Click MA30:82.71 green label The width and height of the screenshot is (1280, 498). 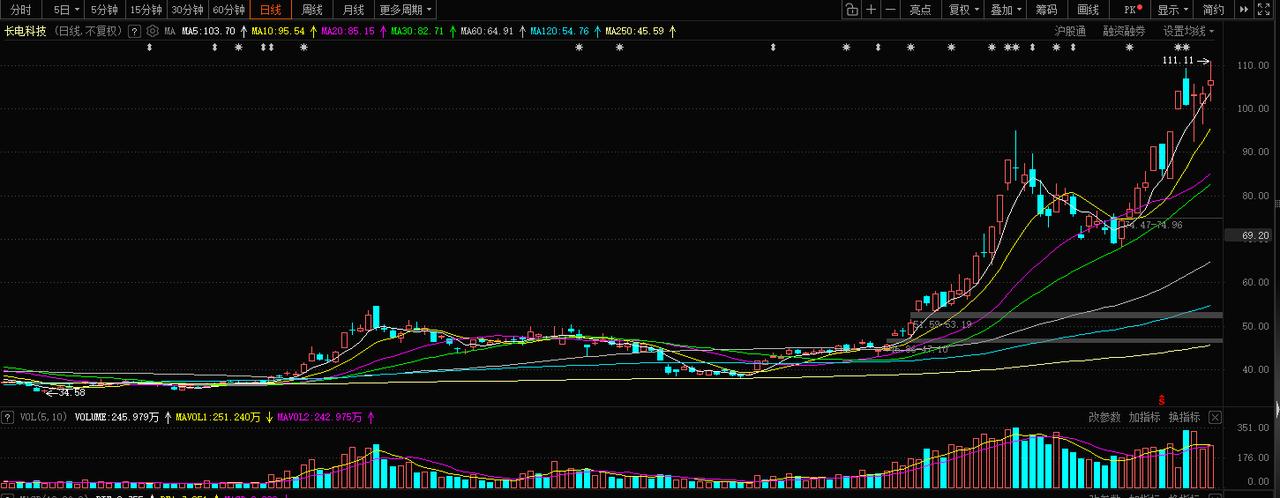417,31
